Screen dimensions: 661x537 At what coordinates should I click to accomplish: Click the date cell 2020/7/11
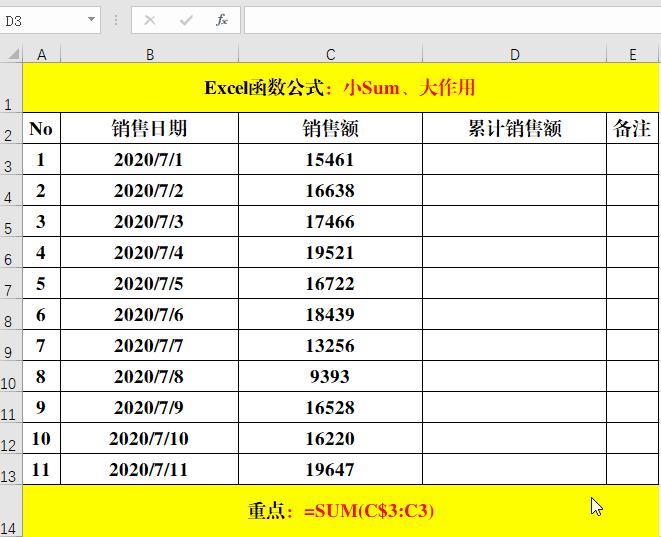[x=150, y=469]
